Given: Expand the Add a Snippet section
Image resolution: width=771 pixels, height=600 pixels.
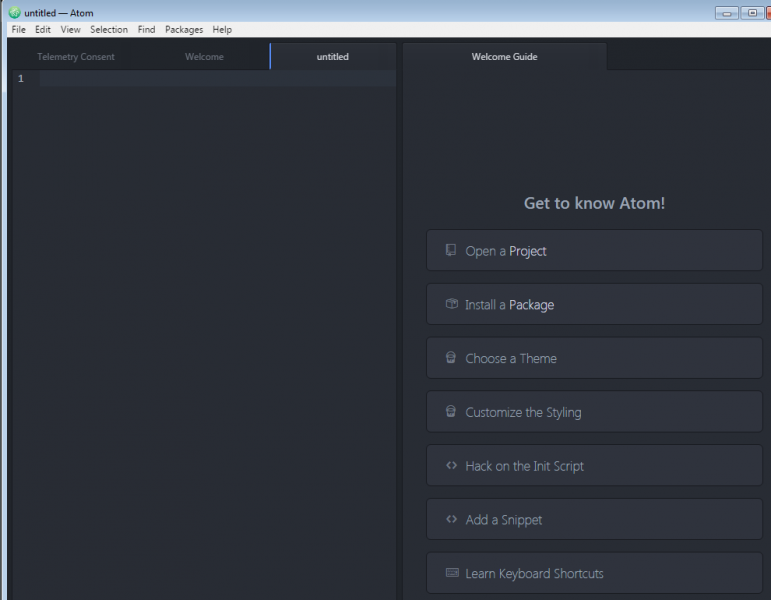Looking at the screenshot, I should [x=594, y=519].
